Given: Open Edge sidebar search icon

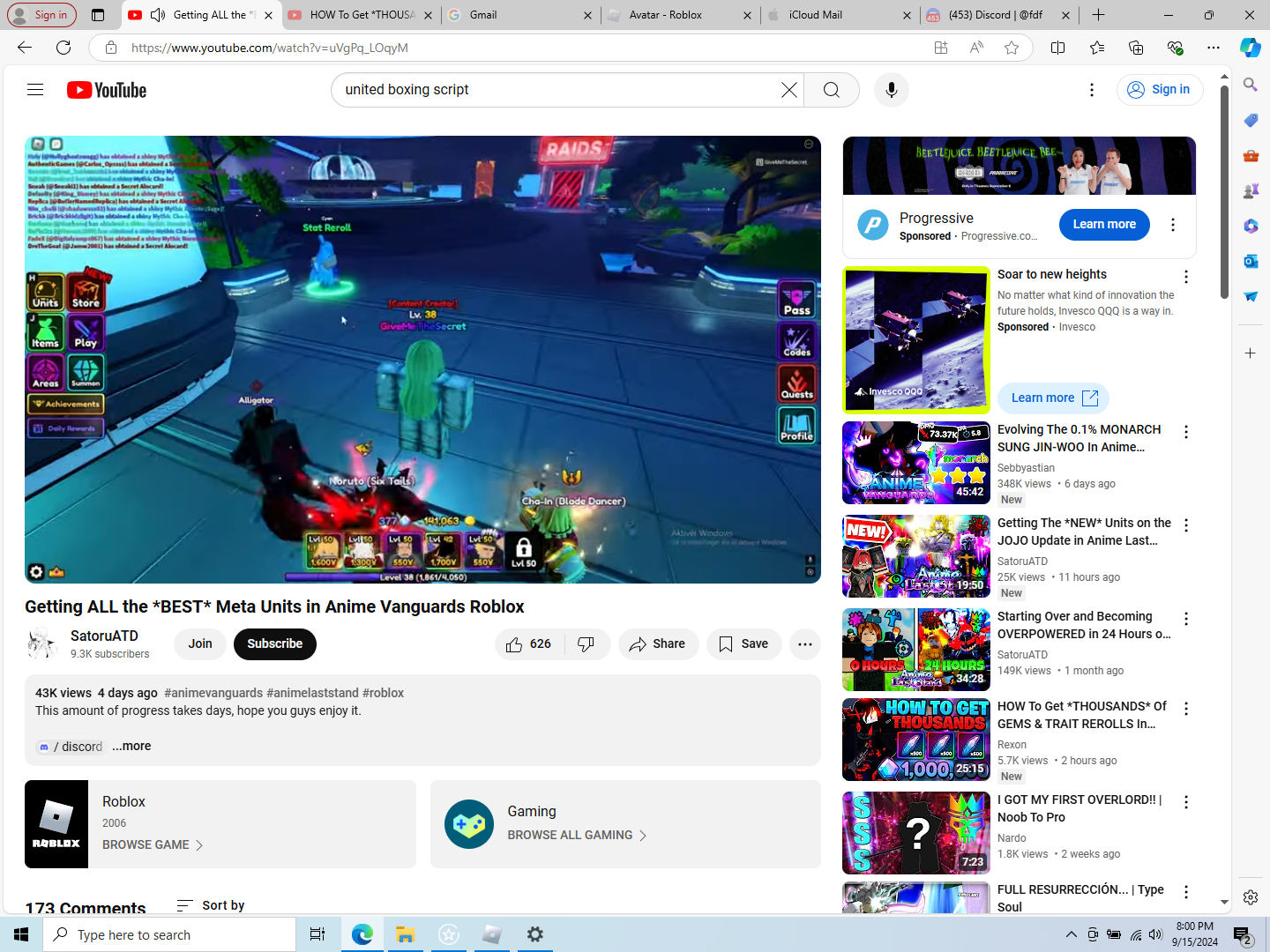Looking at the screenshot, I should point(1251,85).
